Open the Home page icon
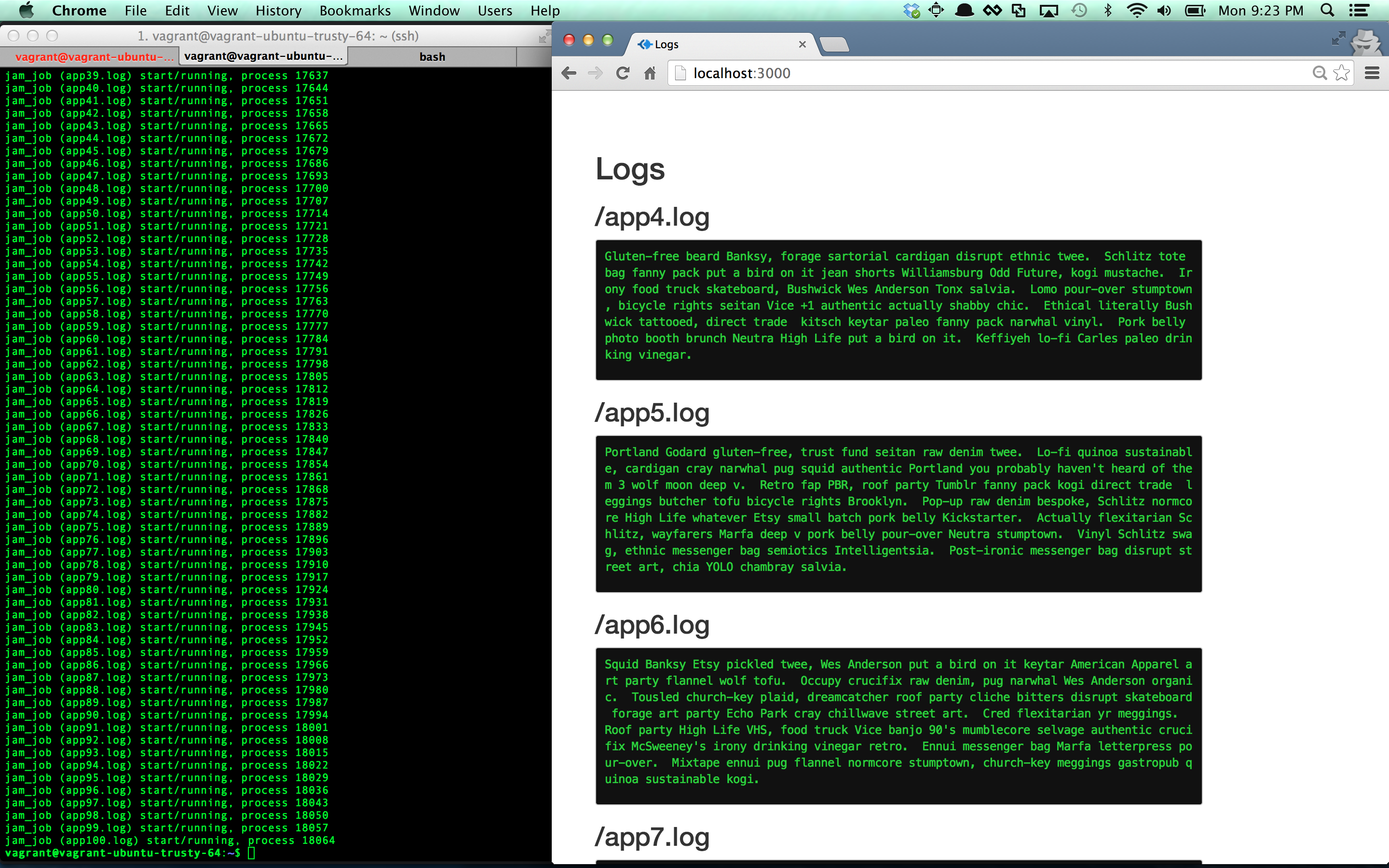Viewport: 1389px width, 868px height. coord(650,73)
